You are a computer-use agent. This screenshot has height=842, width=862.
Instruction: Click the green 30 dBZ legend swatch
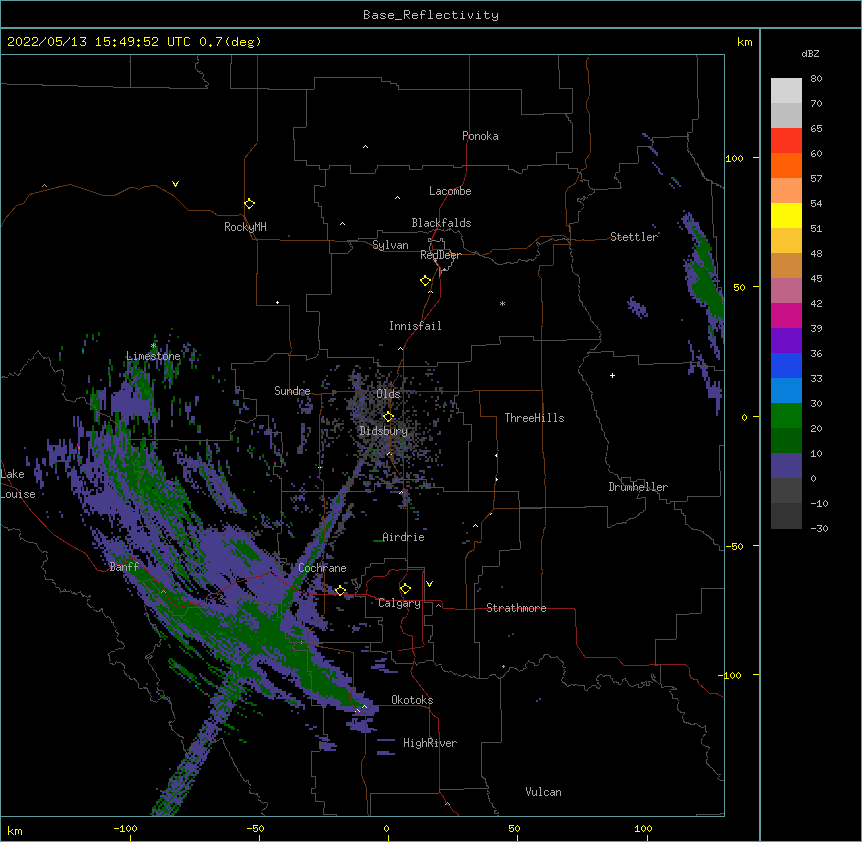tap(786, 416)
